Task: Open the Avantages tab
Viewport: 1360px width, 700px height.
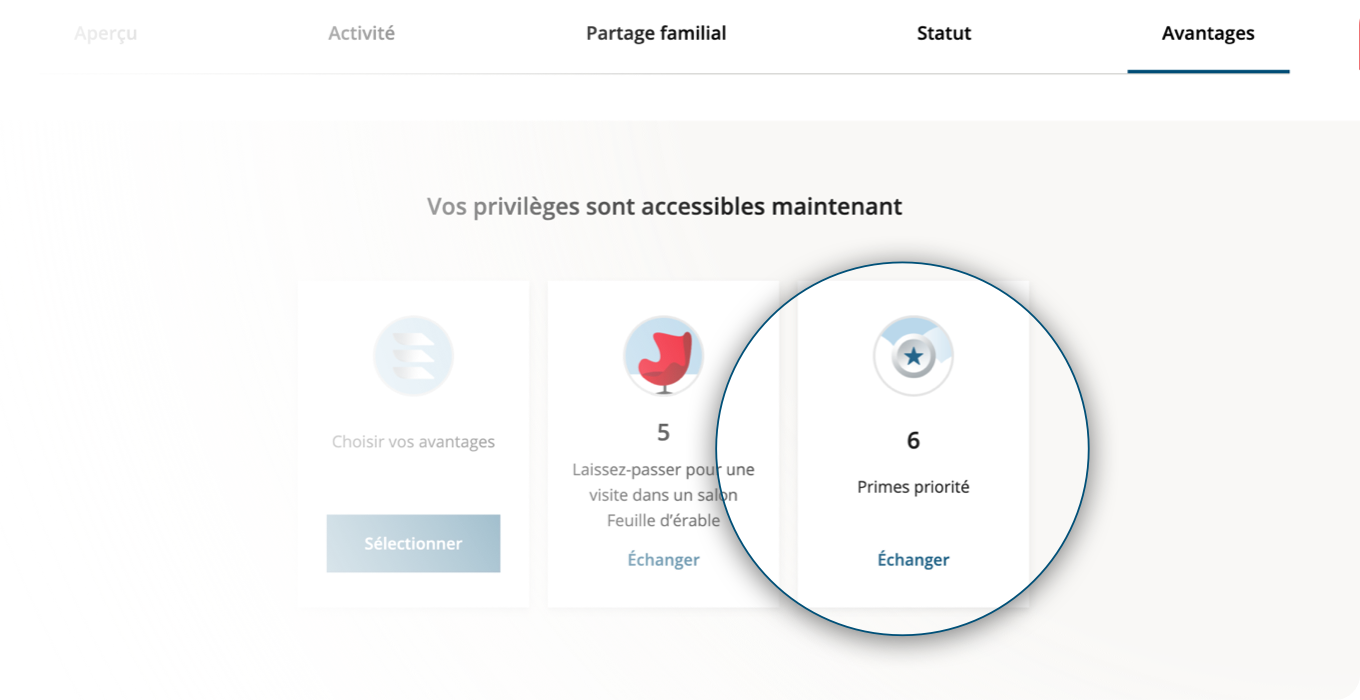Action: point(1208,33)
